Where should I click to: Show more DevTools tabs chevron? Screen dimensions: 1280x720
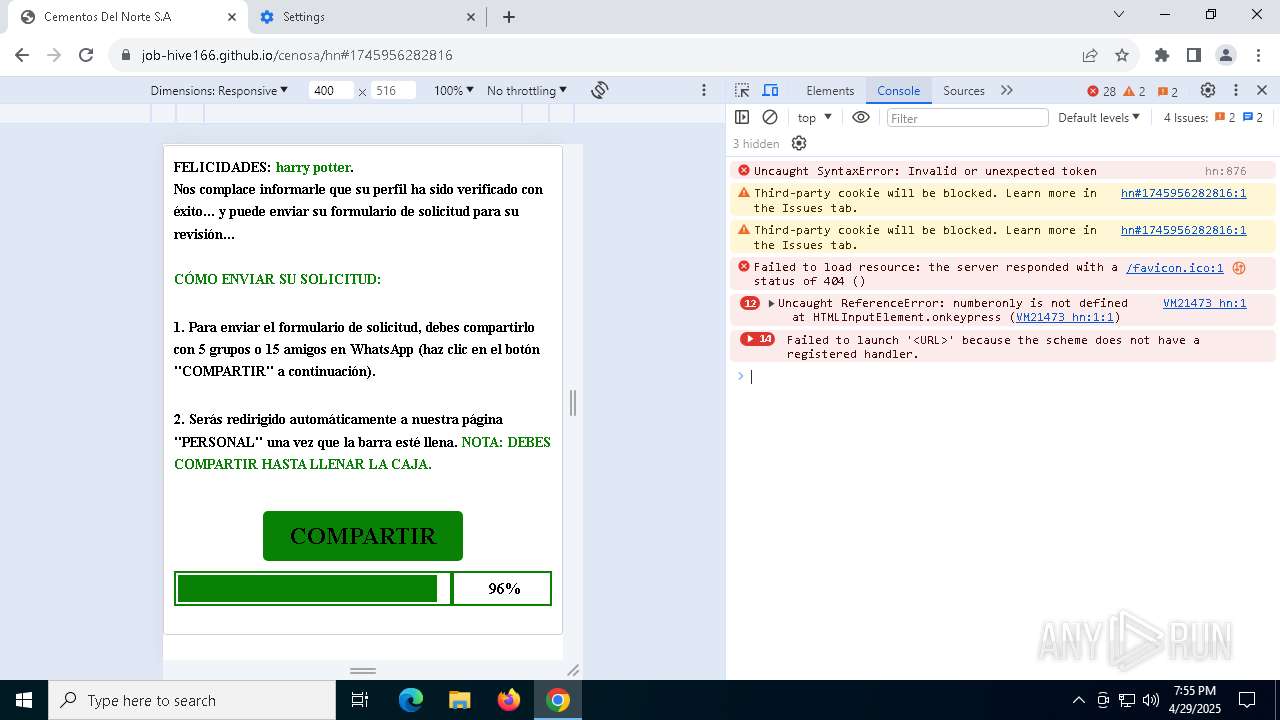1007,90
